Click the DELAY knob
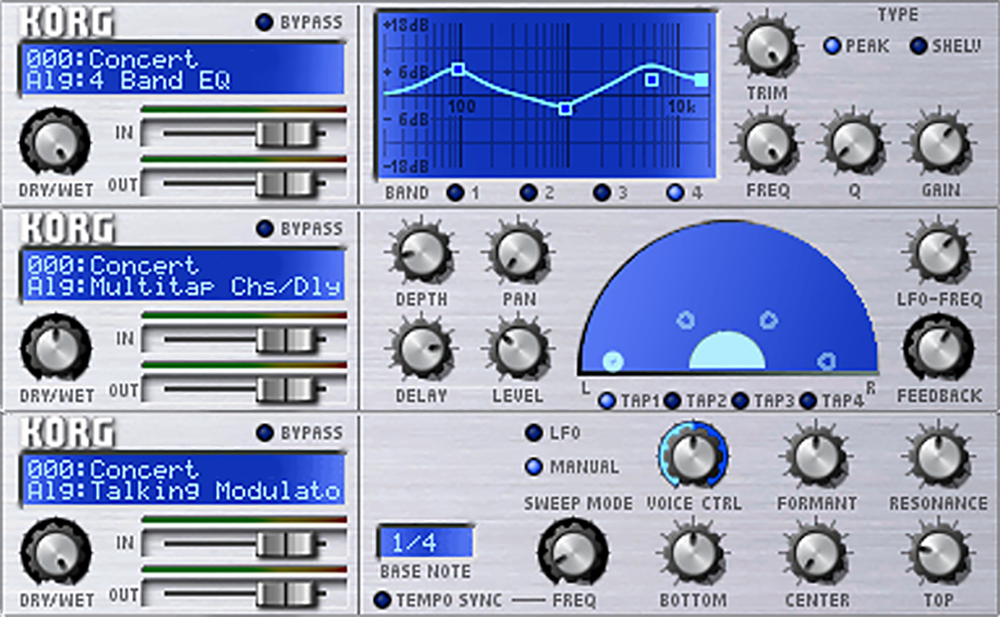Screen dimensions: 1000x617 pyautogui.click(x=422, y=350)
